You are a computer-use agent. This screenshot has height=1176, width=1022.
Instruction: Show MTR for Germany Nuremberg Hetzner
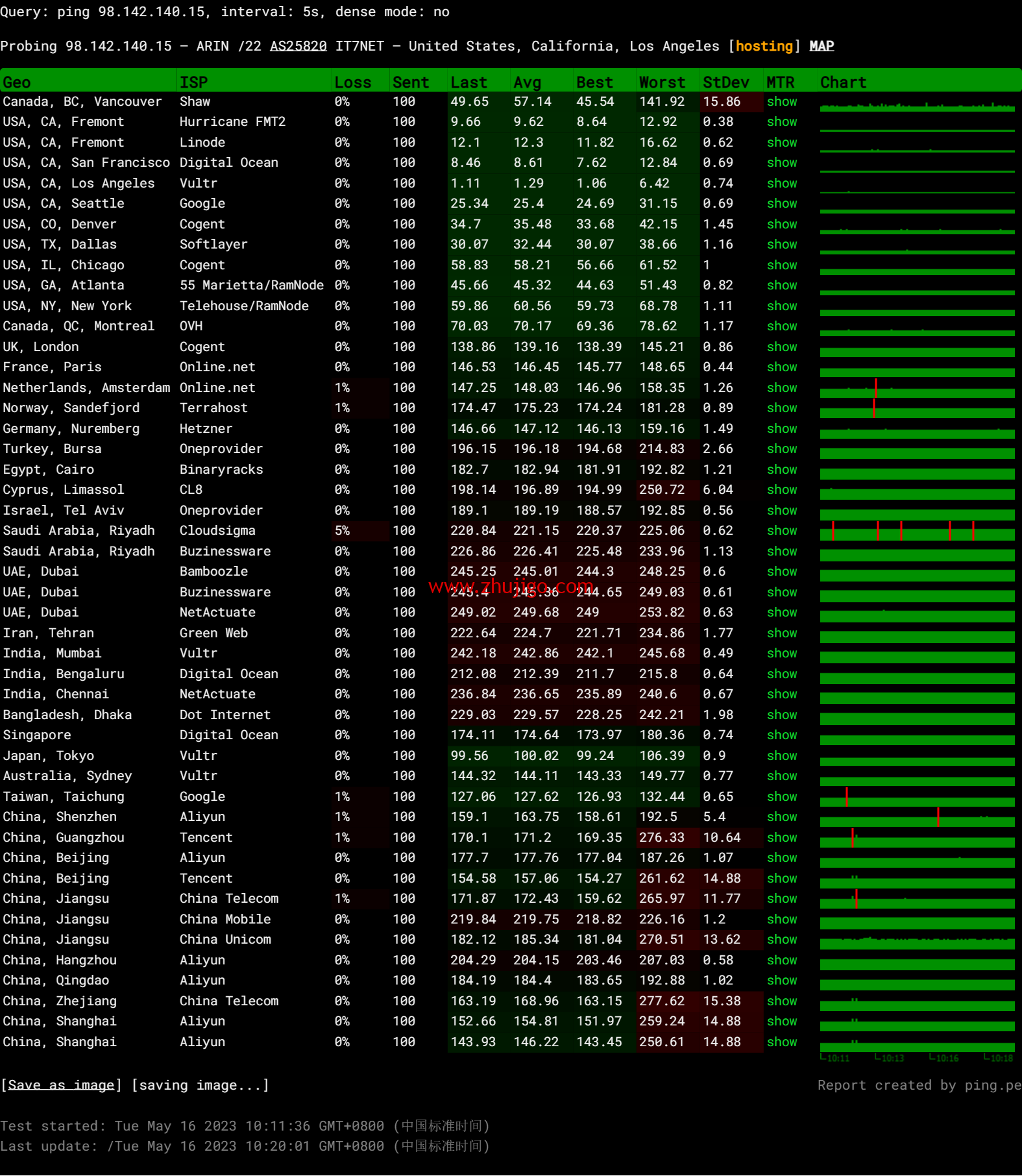[782, 429]
